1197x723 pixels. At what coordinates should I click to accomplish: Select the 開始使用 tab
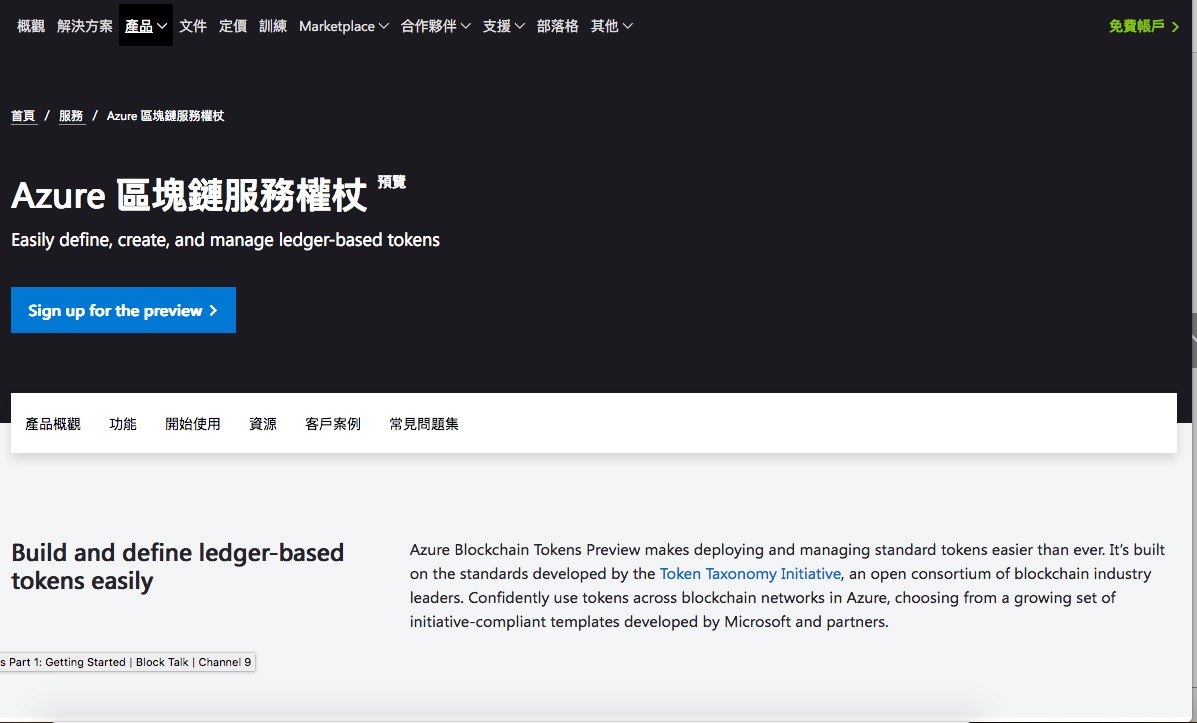tap(192, 424)
